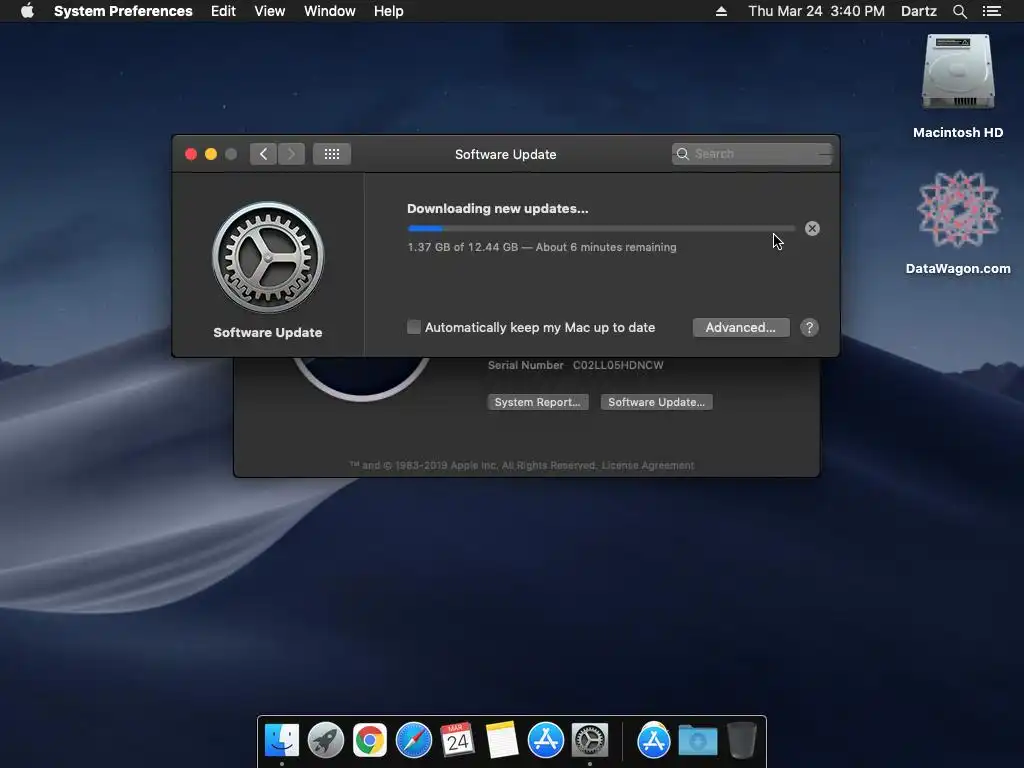Open Notification Center list icon
The height and width of the screenshot is (768, 1024).
(x=991, y=11)
